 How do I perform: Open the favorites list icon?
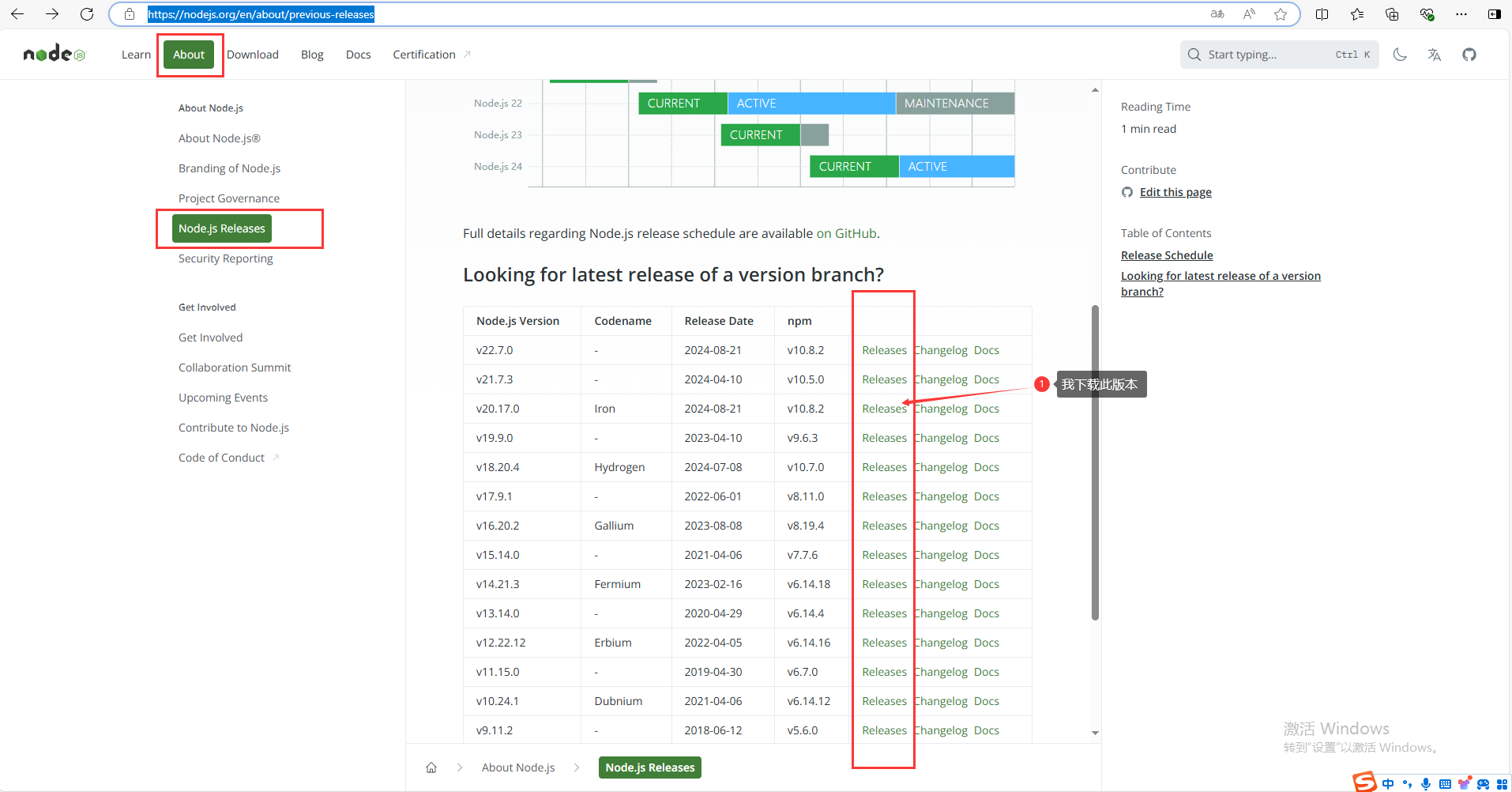pos(1357,14)
